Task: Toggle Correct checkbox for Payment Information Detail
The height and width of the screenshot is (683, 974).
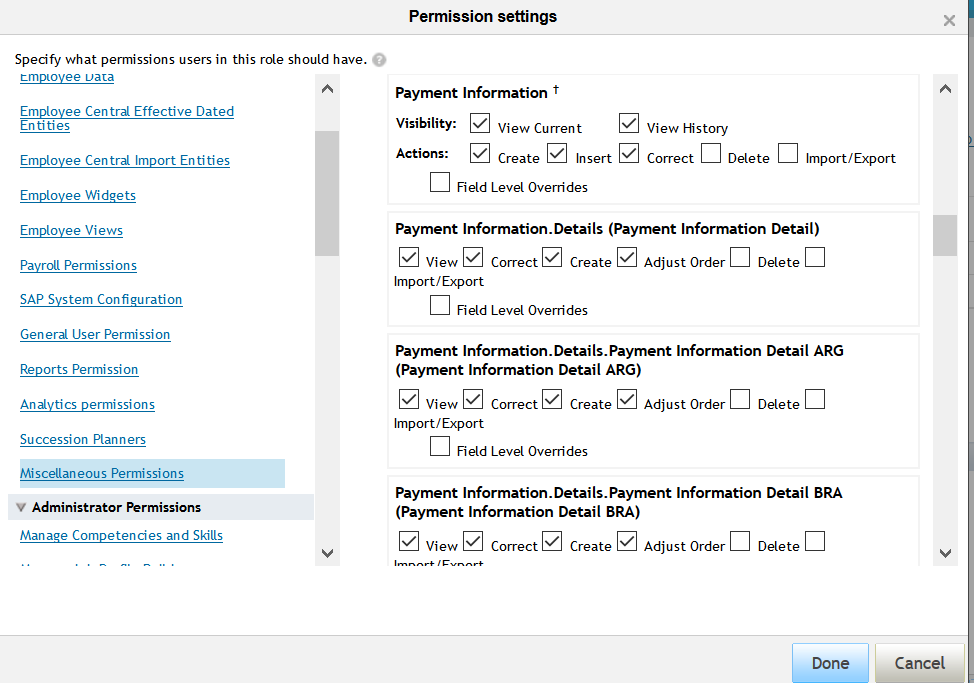Action: 473,257
